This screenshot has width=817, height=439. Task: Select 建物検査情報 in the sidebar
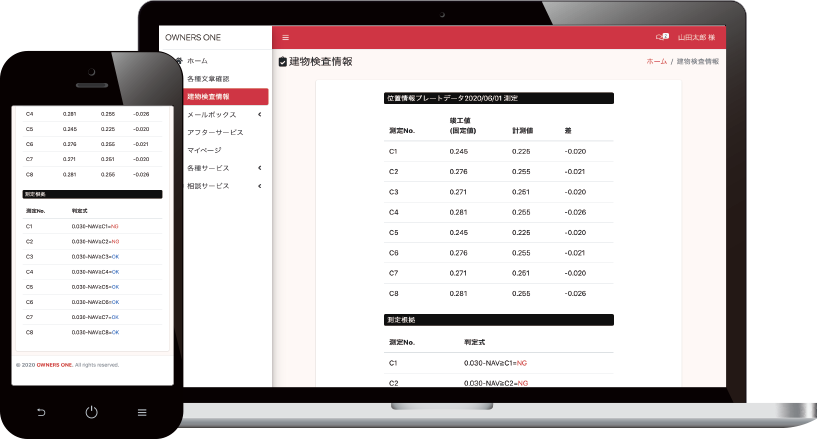coord(226,97)
